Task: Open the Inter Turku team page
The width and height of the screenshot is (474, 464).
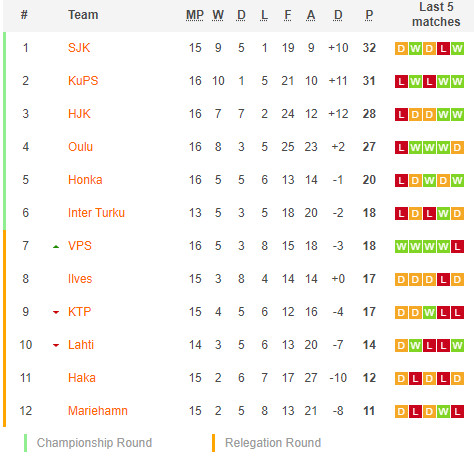Action: [96, 213]
